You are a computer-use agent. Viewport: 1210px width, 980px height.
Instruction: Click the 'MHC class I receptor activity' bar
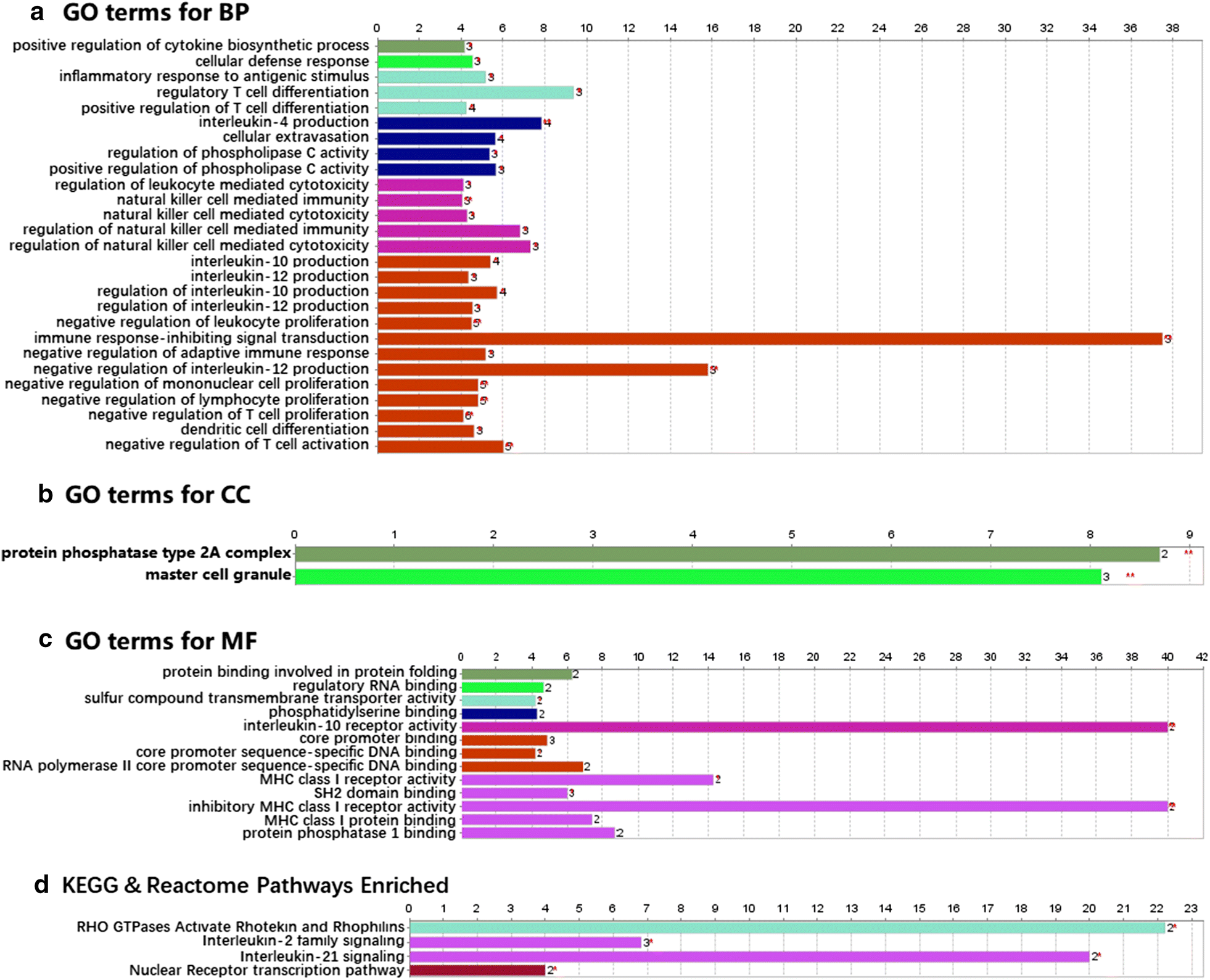(x=588, y=780)
